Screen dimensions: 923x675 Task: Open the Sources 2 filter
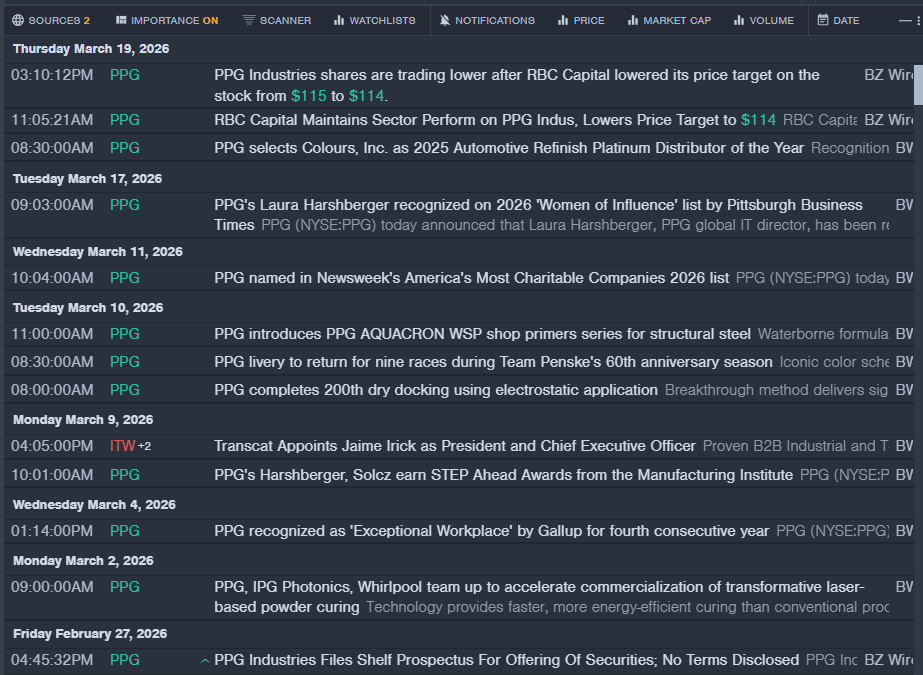51,21
